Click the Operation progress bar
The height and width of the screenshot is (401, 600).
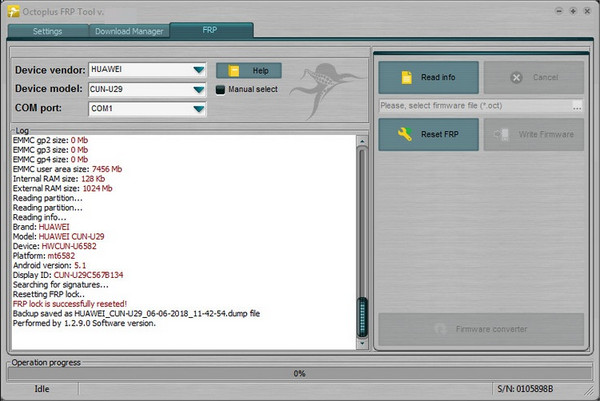pos(299,373)
